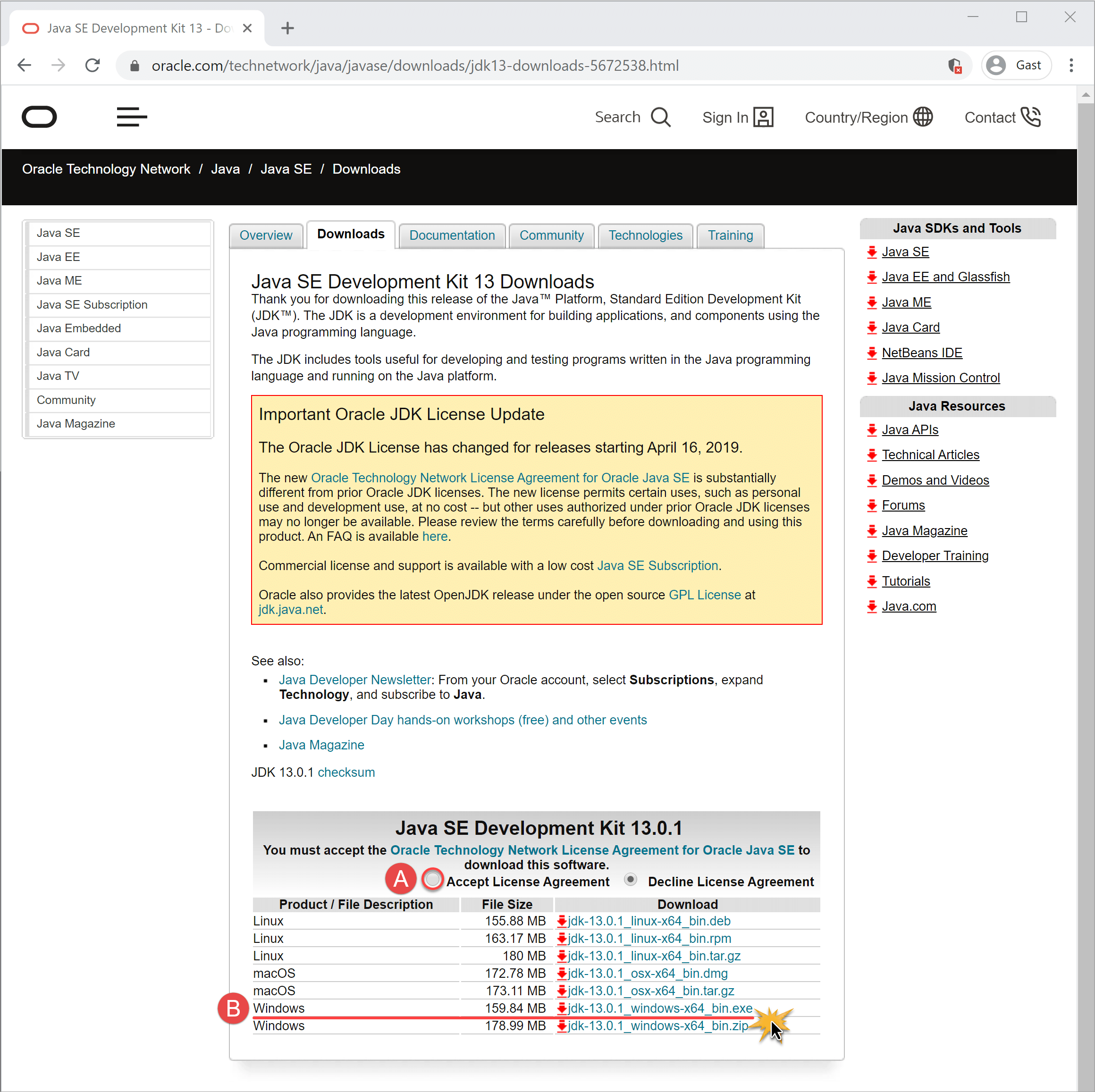Viewport: 1095px width, 1092px height.
Task: Open Java Embedded sidebar item
Action: coord(119,328)
